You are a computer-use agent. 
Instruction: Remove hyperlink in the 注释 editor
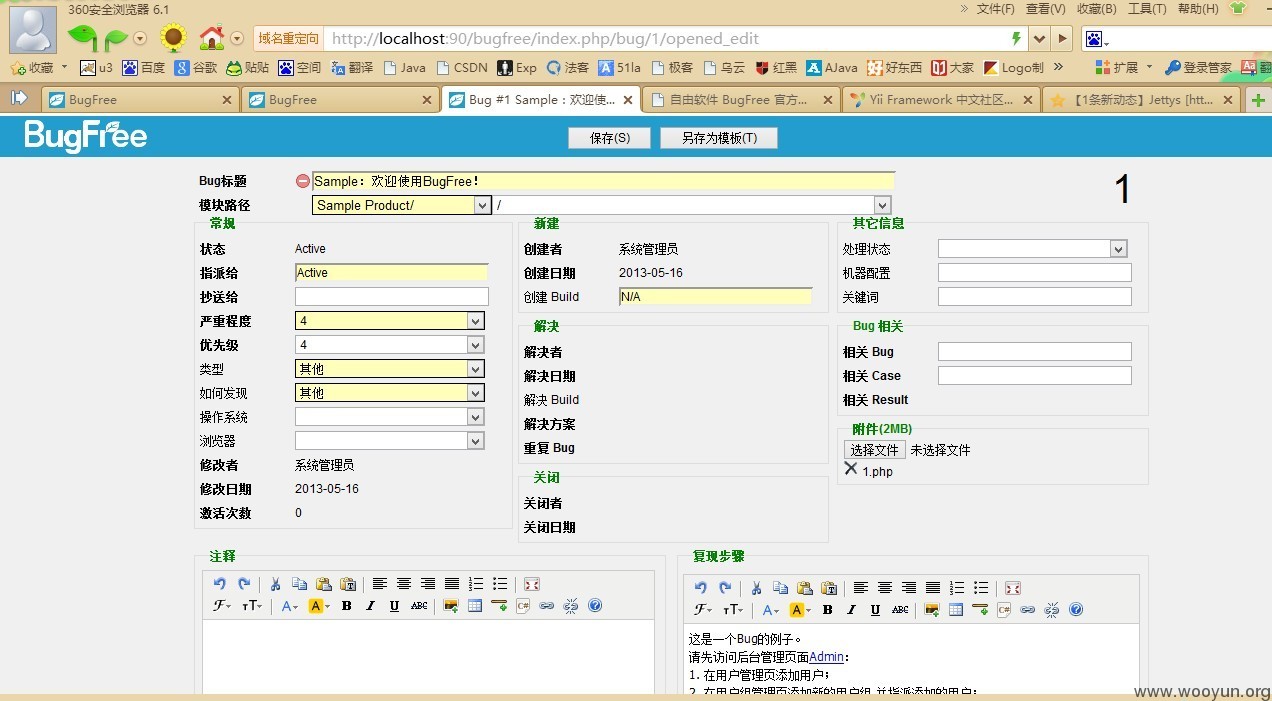[x=571, y=606]
